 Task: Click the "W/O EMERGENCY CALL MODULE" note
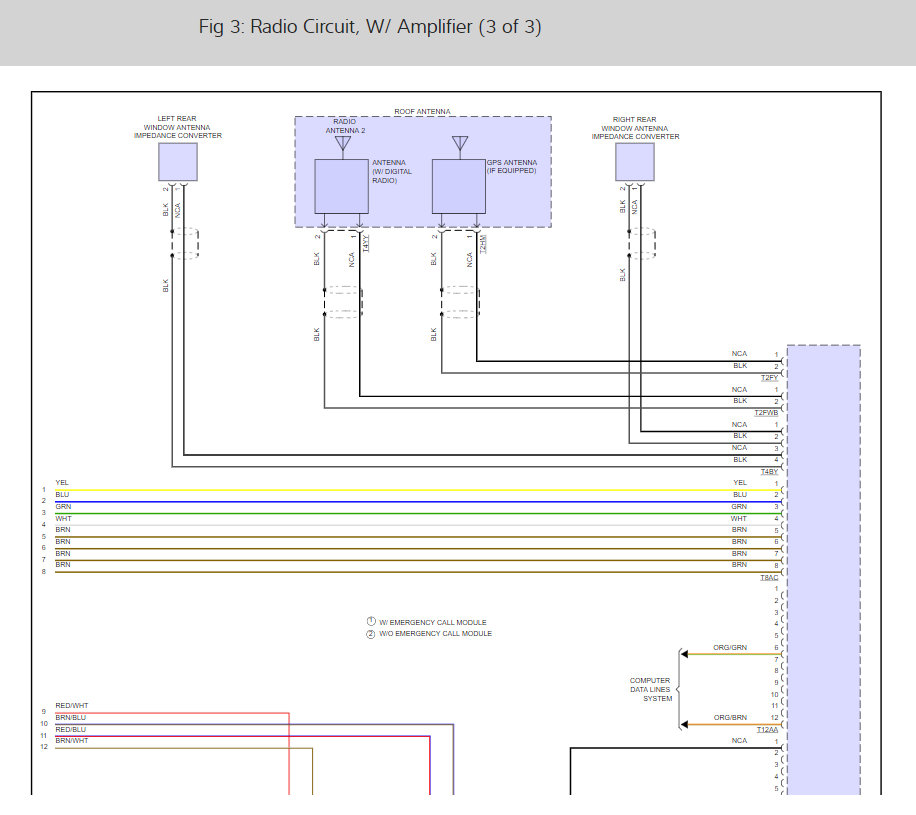click(x=436, y=633)
